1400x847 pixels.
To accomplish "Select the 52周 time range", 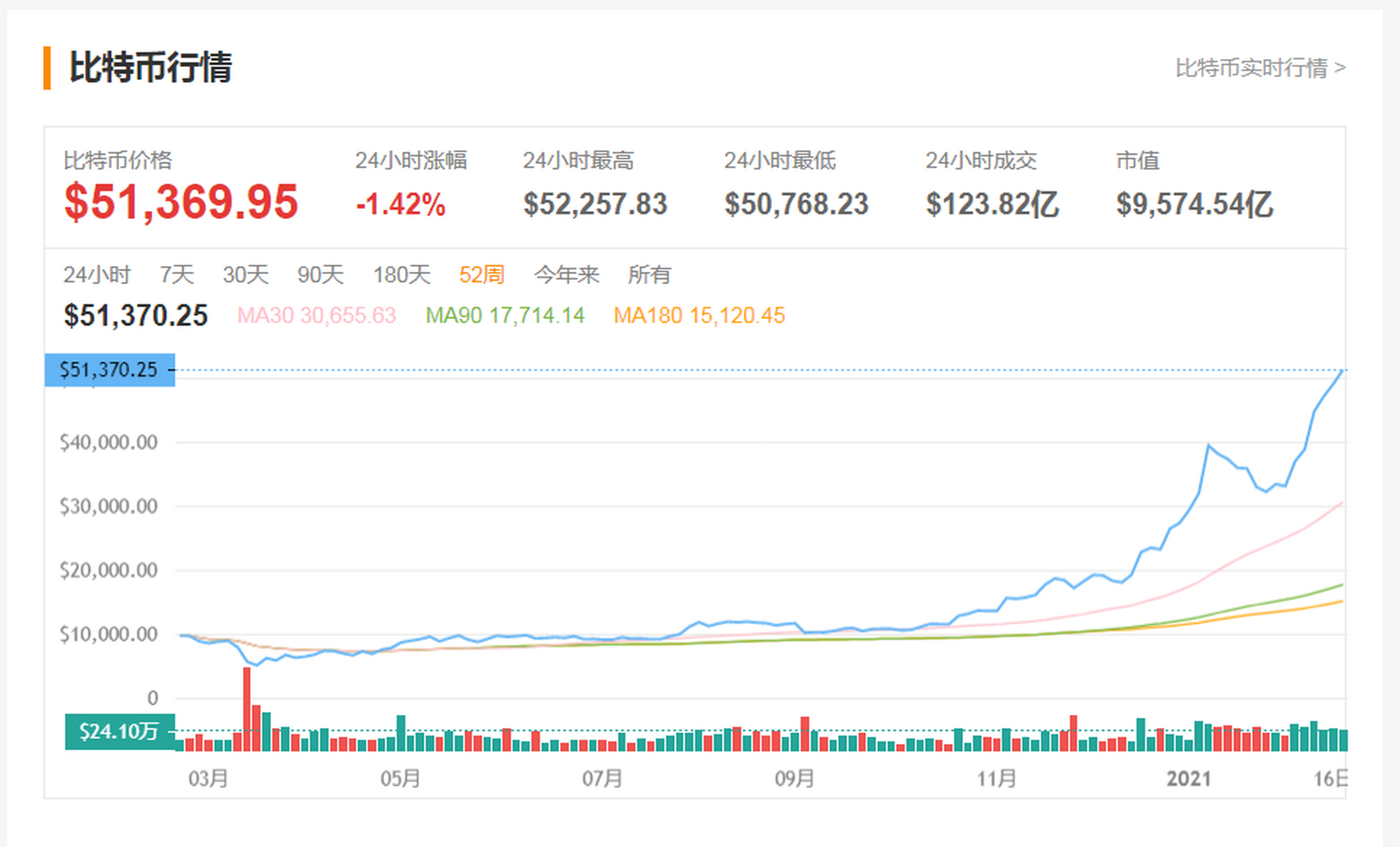I will 482,274.
